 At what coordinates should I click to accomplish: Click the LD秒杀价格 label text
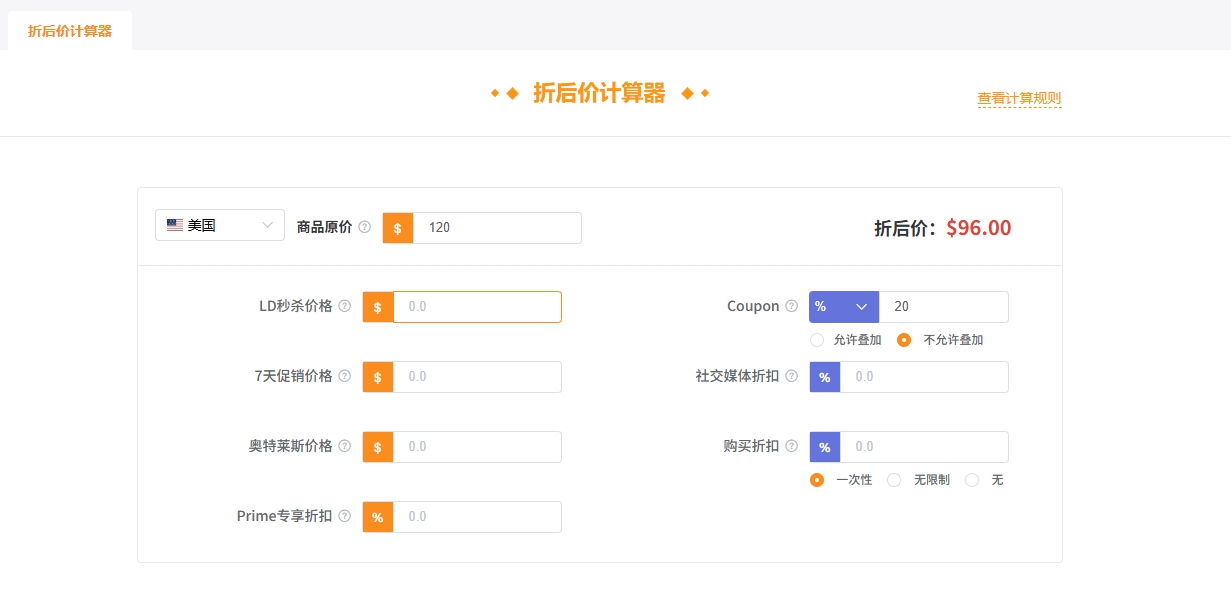click(x=296, y=306)
